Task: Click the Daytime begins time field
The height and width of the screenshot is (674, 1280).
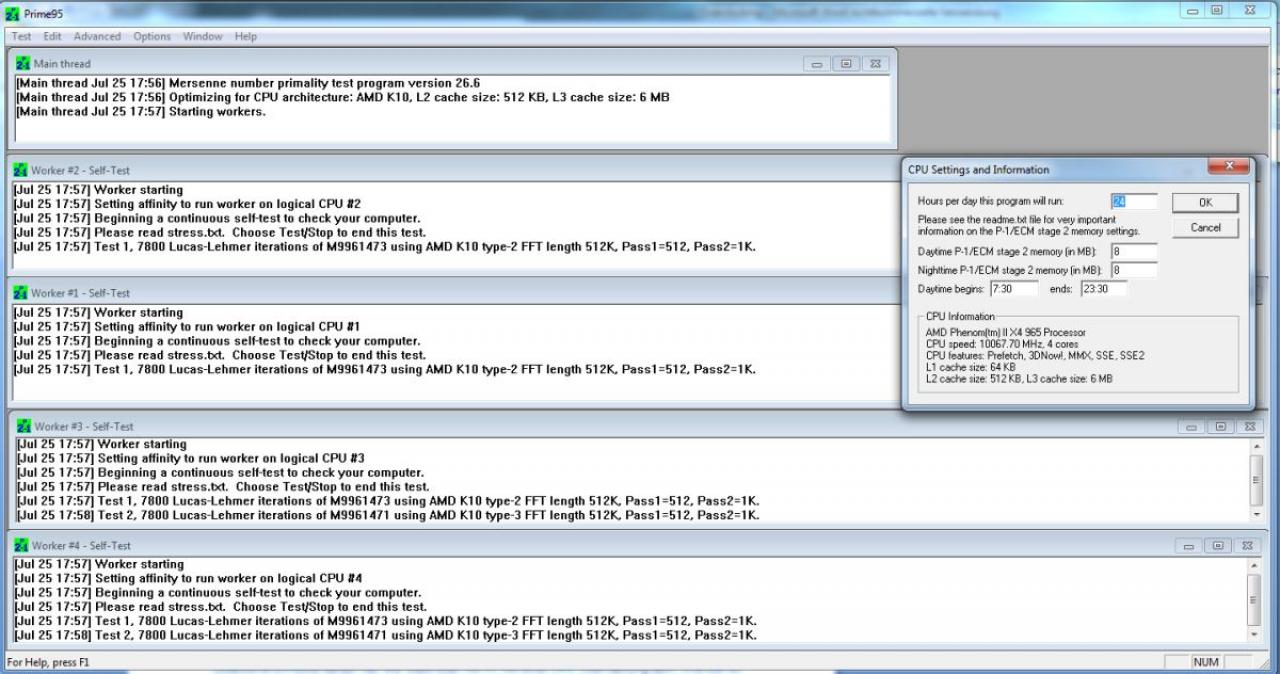Action: pyautogui.click(x=1014, y=289)
